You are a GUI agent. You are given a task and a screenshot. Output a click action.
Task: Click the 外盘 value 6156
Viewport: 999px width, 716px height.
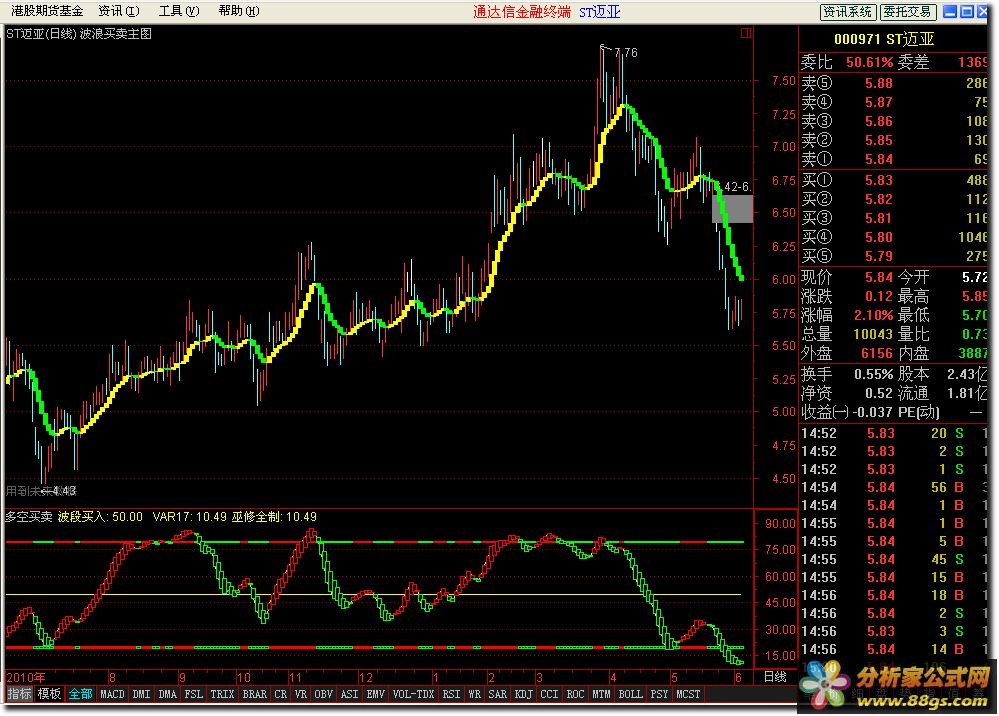click(x=877, y=354)
